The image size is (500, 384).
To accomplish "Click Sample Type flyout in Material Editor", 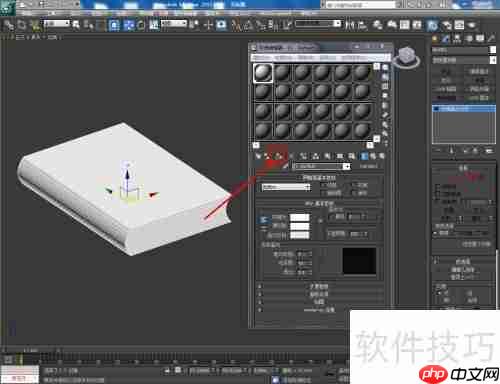I will (385, 68).
